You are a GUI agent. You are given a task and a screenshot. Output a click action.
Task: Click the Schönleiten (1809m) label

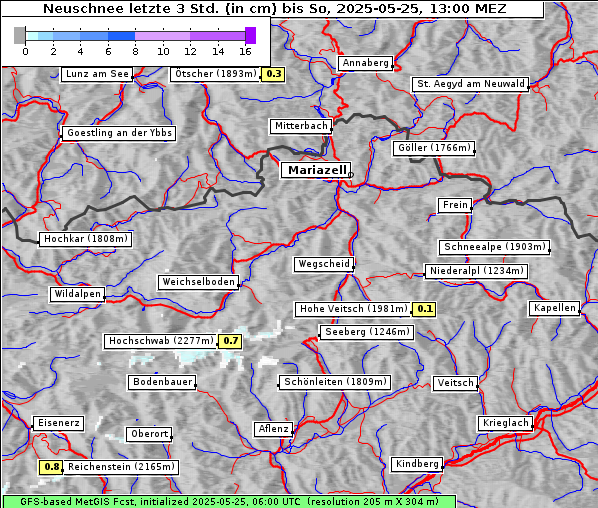tap(335, 382)
